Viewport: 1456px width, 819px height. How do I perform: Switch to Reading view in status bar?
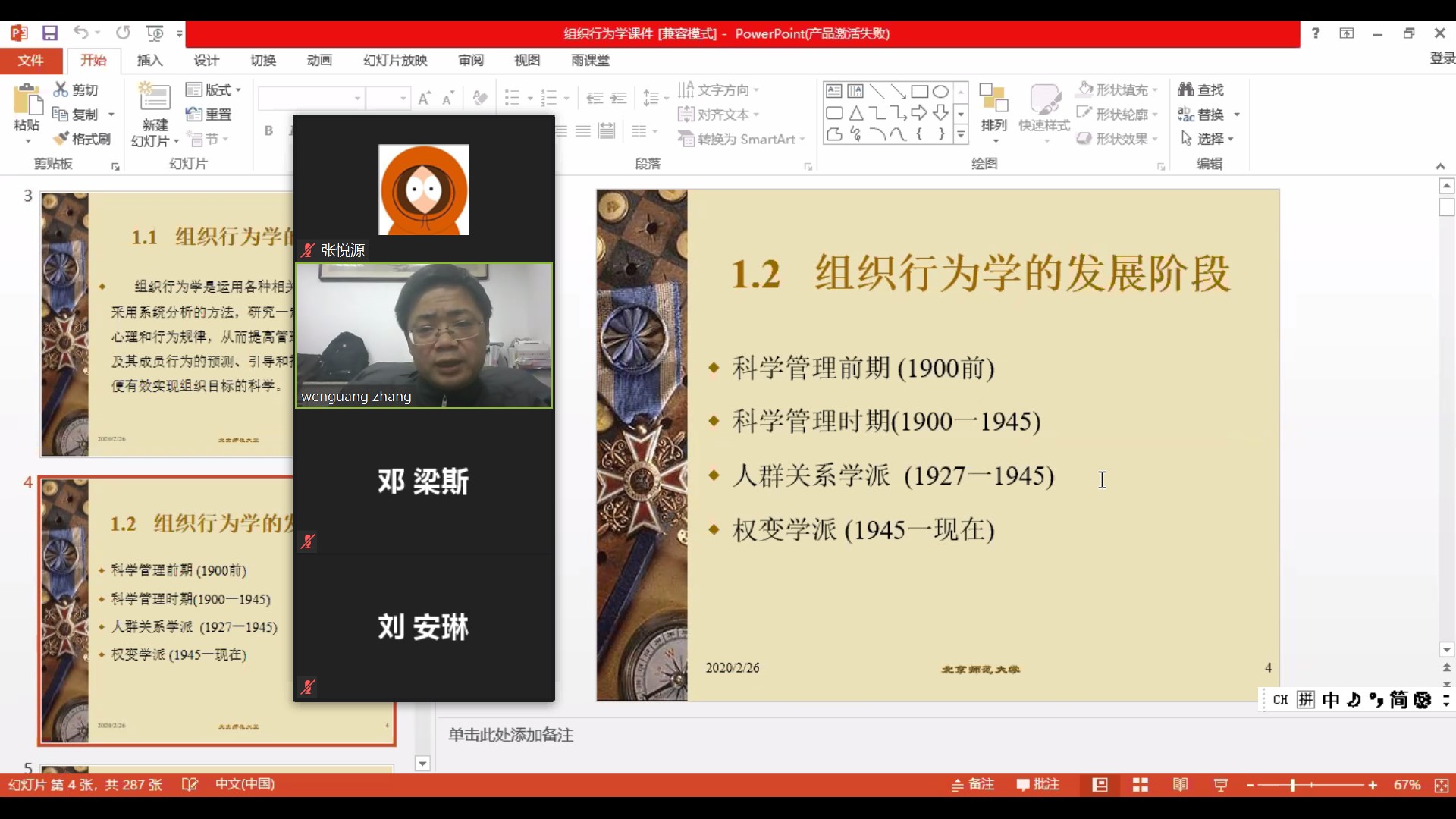pyautogui.click(x=1180, y=785)
